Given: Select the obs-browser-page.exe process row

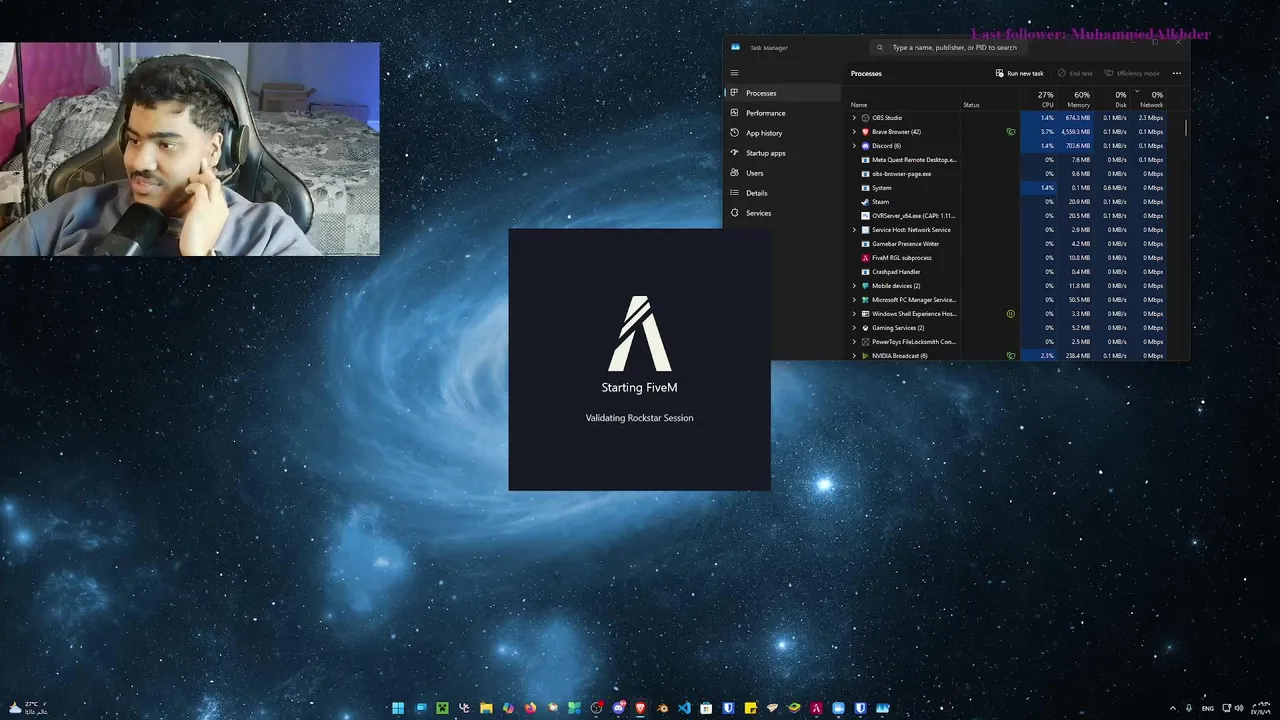Looking at the screenshot, I should tap(1006, 174).
